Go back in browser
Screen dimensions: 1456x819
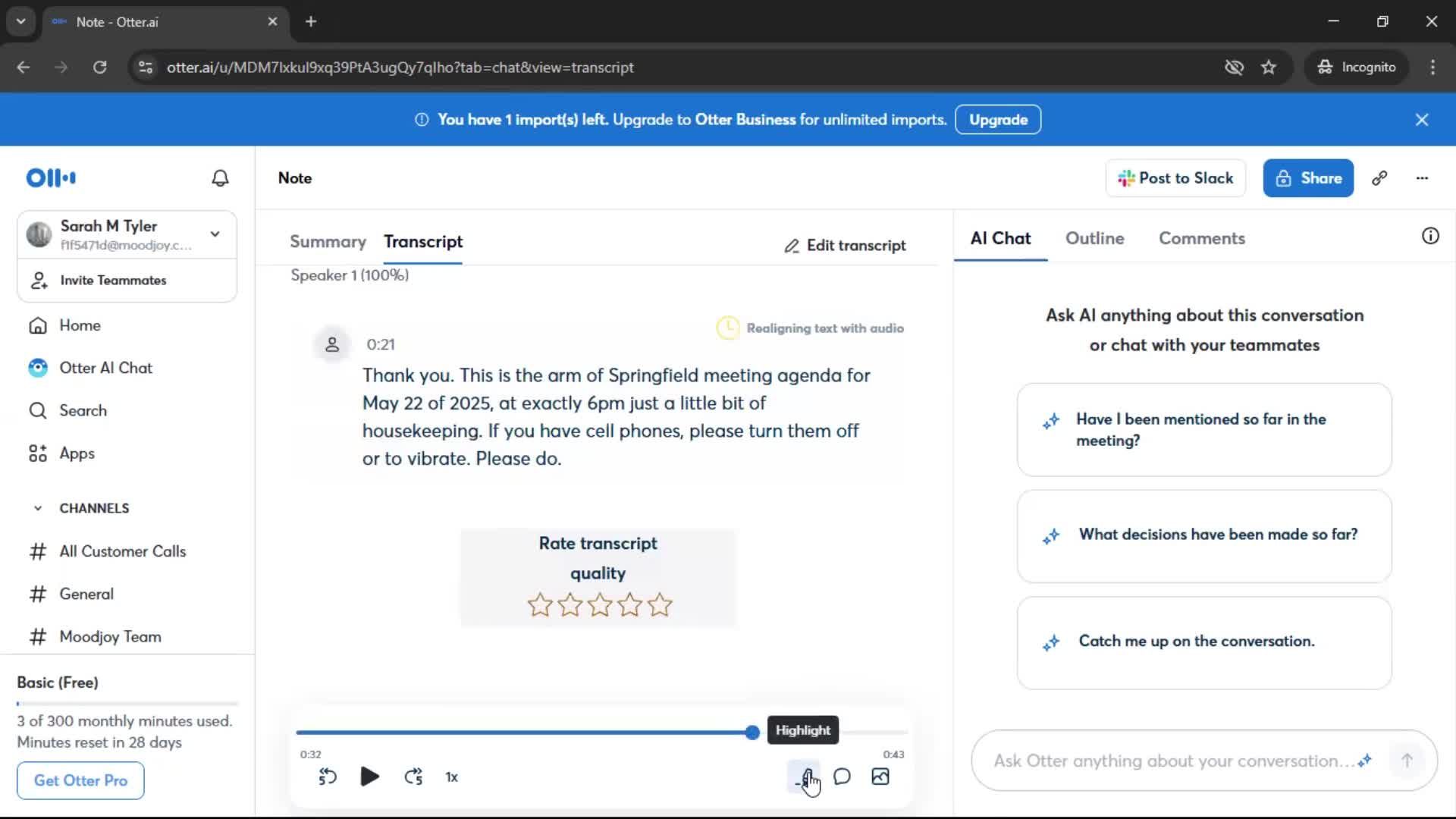pos(24,67)
